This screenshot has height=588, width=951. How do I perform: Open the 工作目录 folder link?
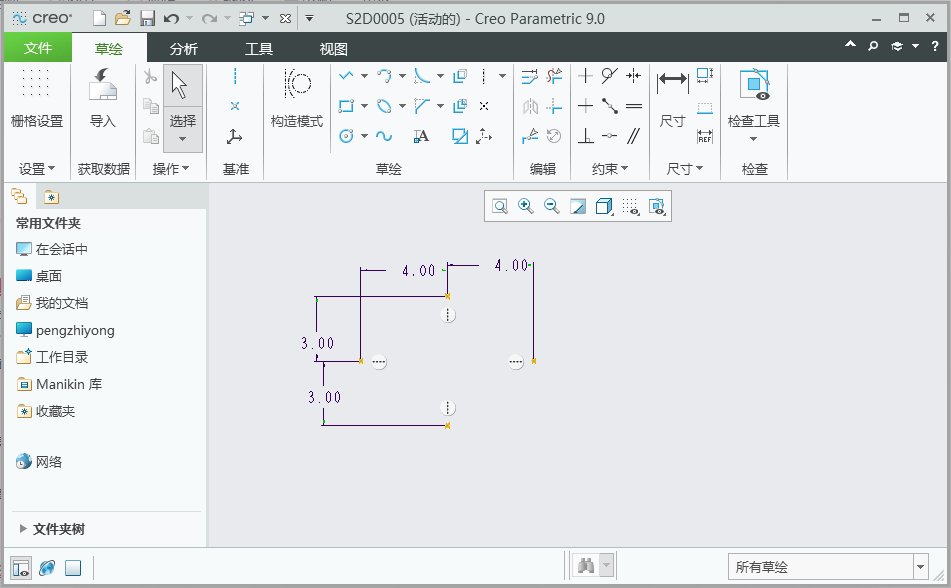[63, 357]
